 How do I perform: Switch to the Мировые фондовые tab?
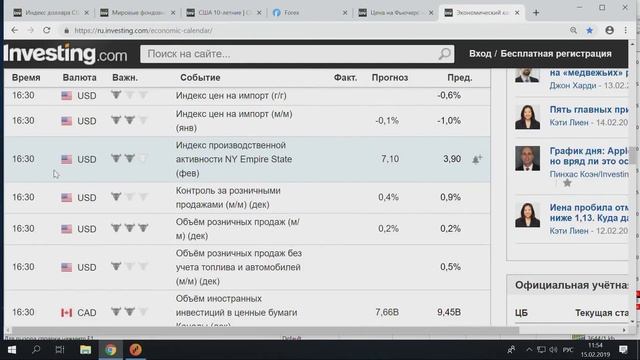[137, 13]
